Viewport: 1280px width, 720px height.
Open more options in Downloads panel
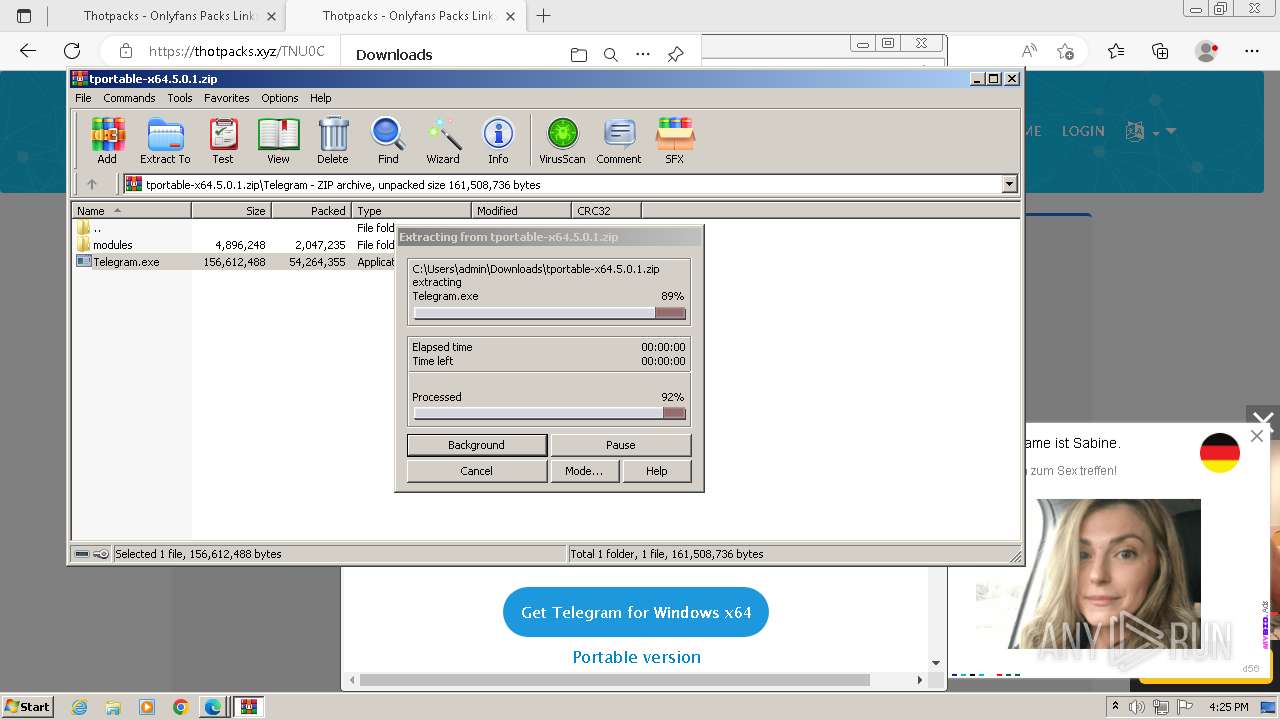[x=643, y=55]
